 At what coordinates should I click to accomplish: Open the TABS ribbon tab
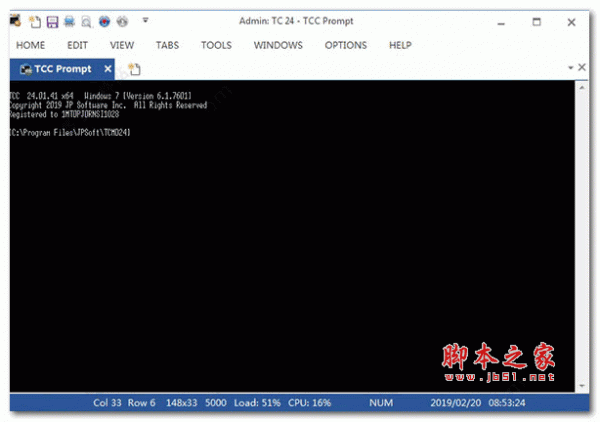[x=167, y=45]
